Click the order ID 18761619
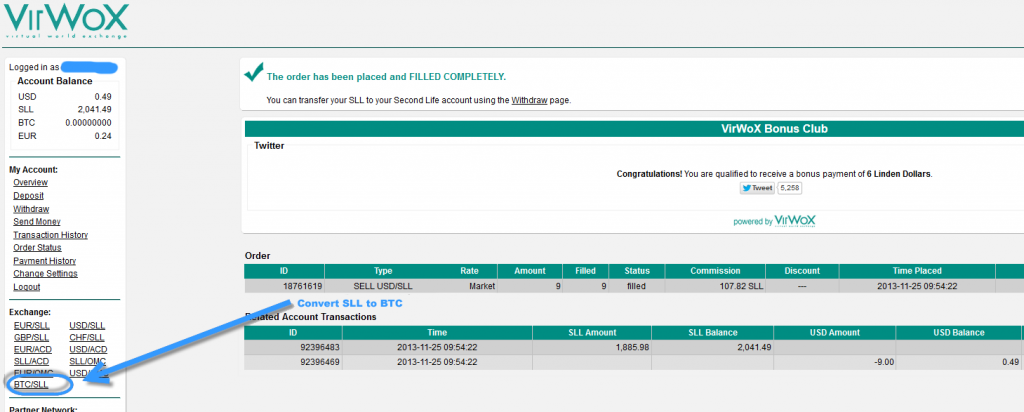Screen dimensions: 1024x412 click(300, 286)
